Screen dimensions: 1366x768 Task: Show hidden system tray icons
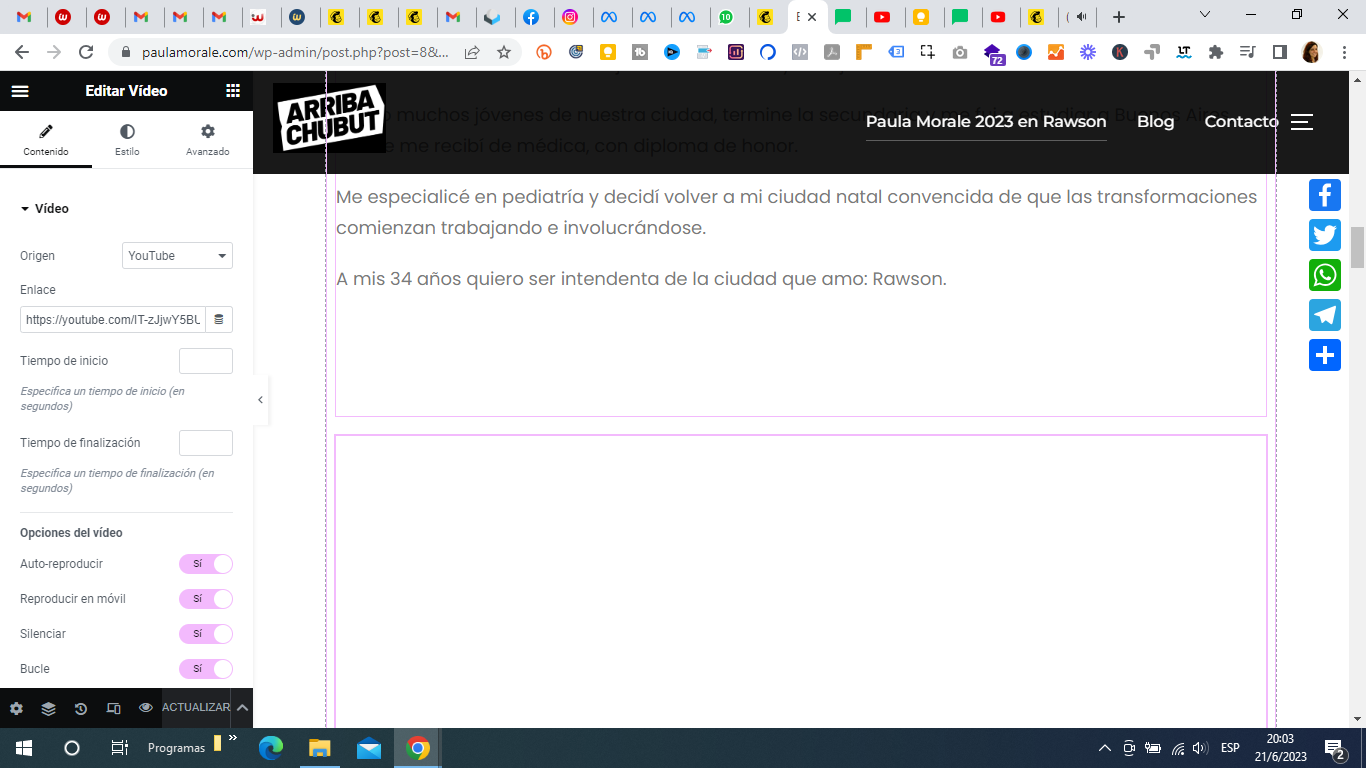coord(1105,748)
